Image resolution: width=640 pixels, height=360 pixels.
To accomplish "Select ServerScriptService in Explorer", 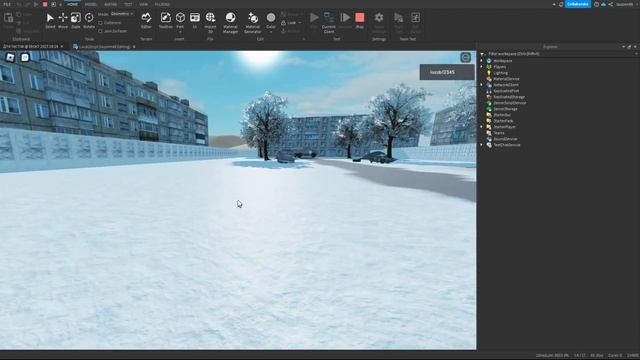I will point(509,103).
